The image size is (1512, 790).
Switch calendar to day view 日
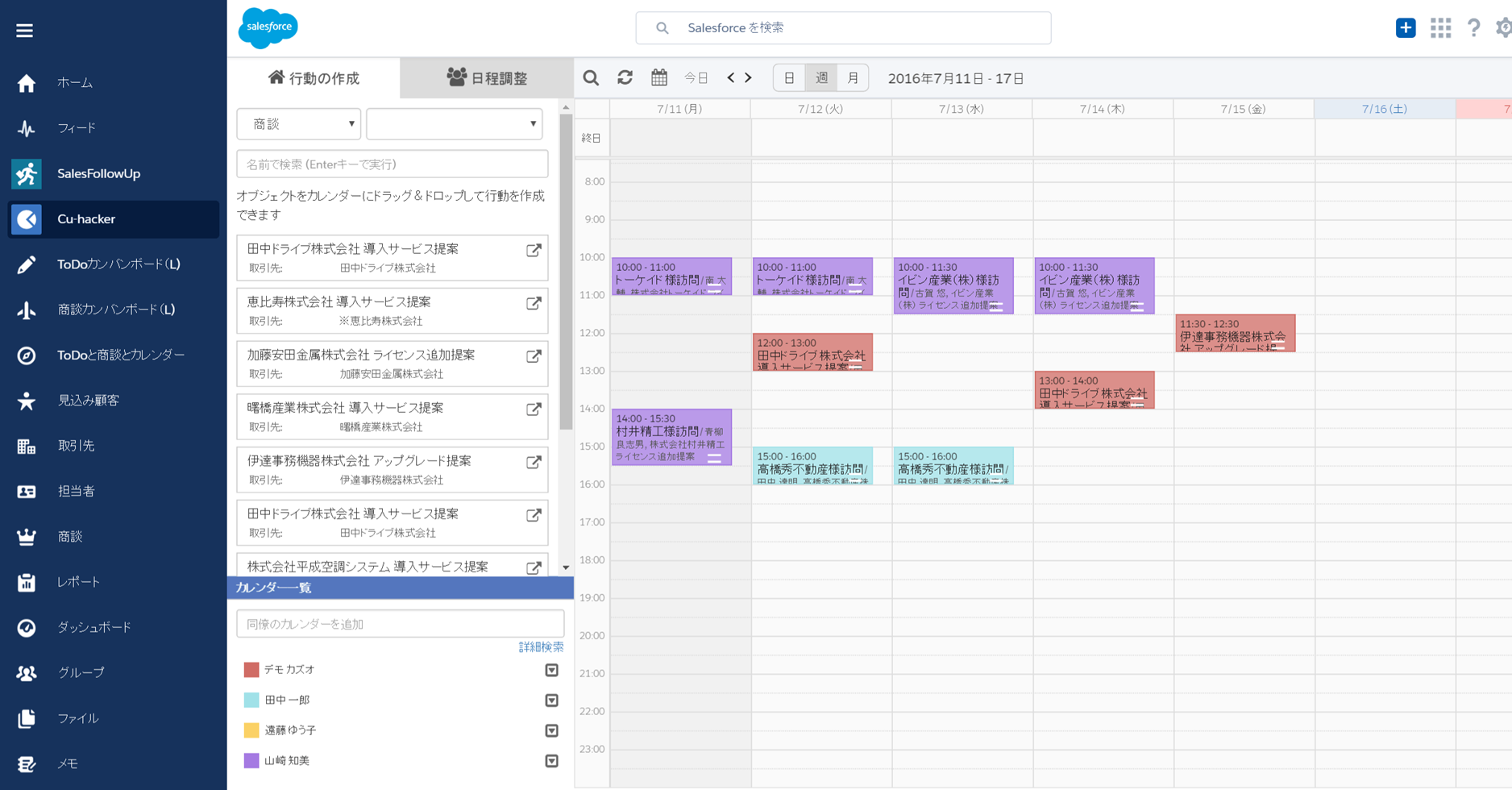789,78
